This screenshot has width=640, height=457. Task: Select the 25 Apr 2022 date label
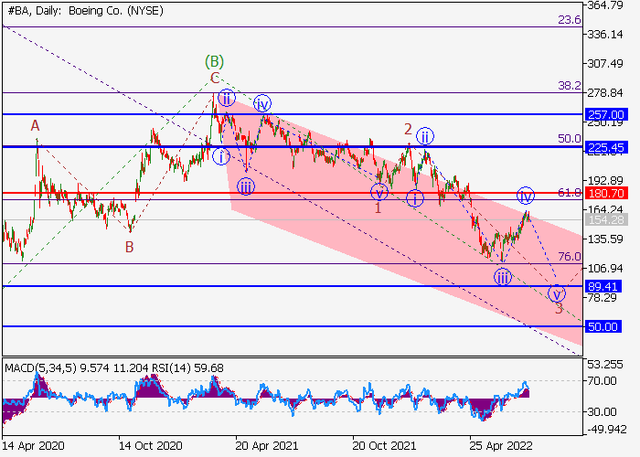point(500,446)
